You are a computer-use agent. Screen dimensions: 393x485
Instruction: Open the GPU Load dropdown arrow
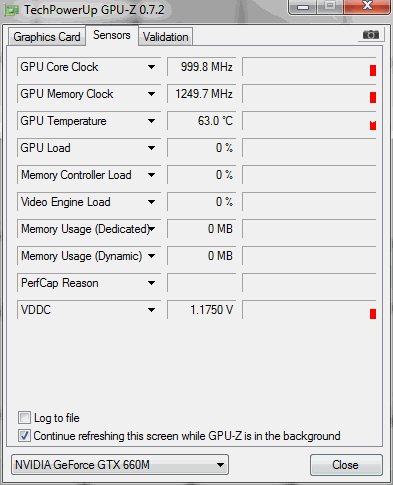coord(151,148)
